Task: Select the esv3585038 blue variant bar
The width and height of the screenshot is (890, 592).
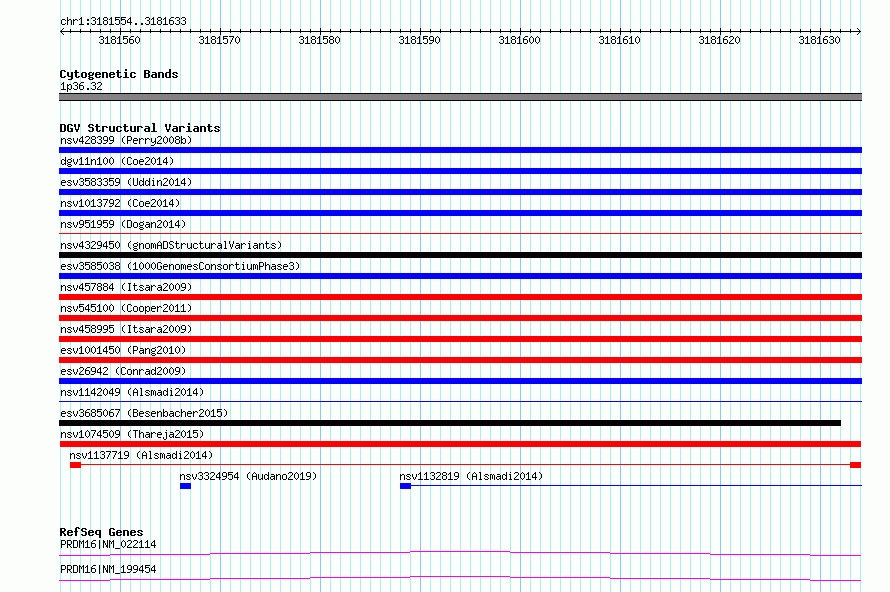Action: point(460,276)
